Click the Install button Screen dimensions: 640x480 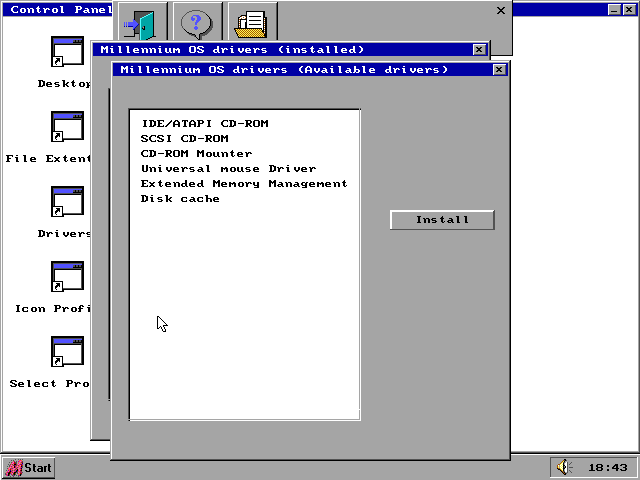click(x=442, y=220)
